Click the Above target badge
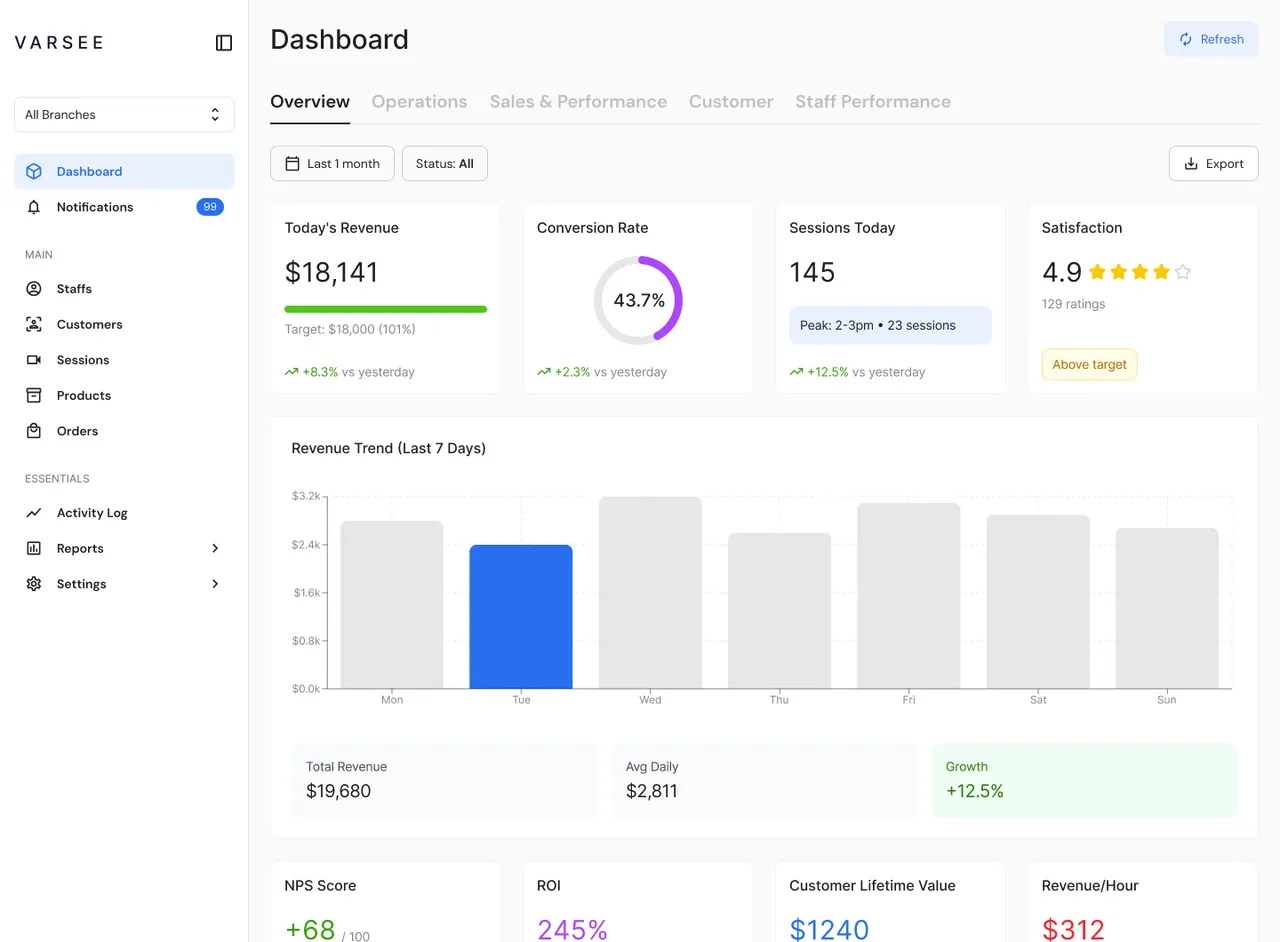 [1089, 364]
